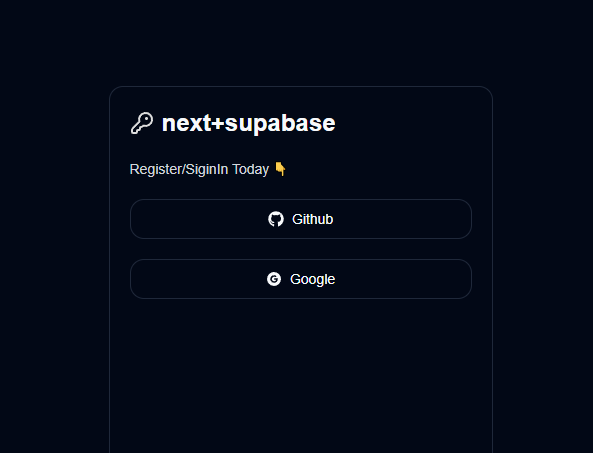Click the word "supabase" in the title

point(280,124)
